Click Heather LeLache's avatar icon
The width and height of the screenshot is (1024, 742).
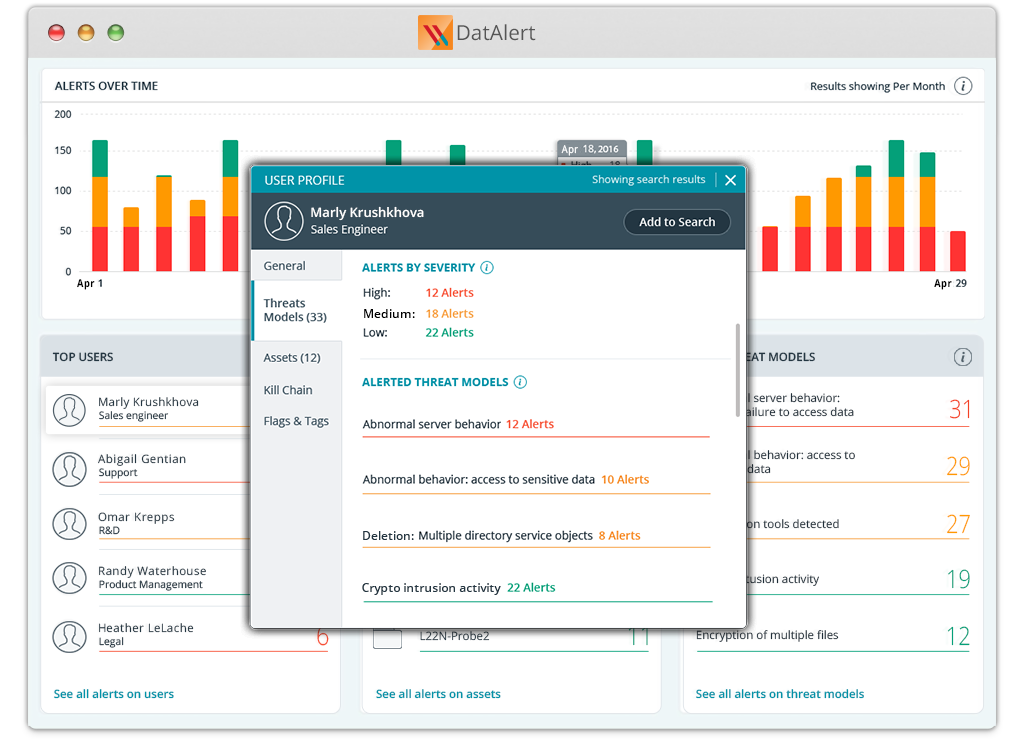(x=69, y=636)
